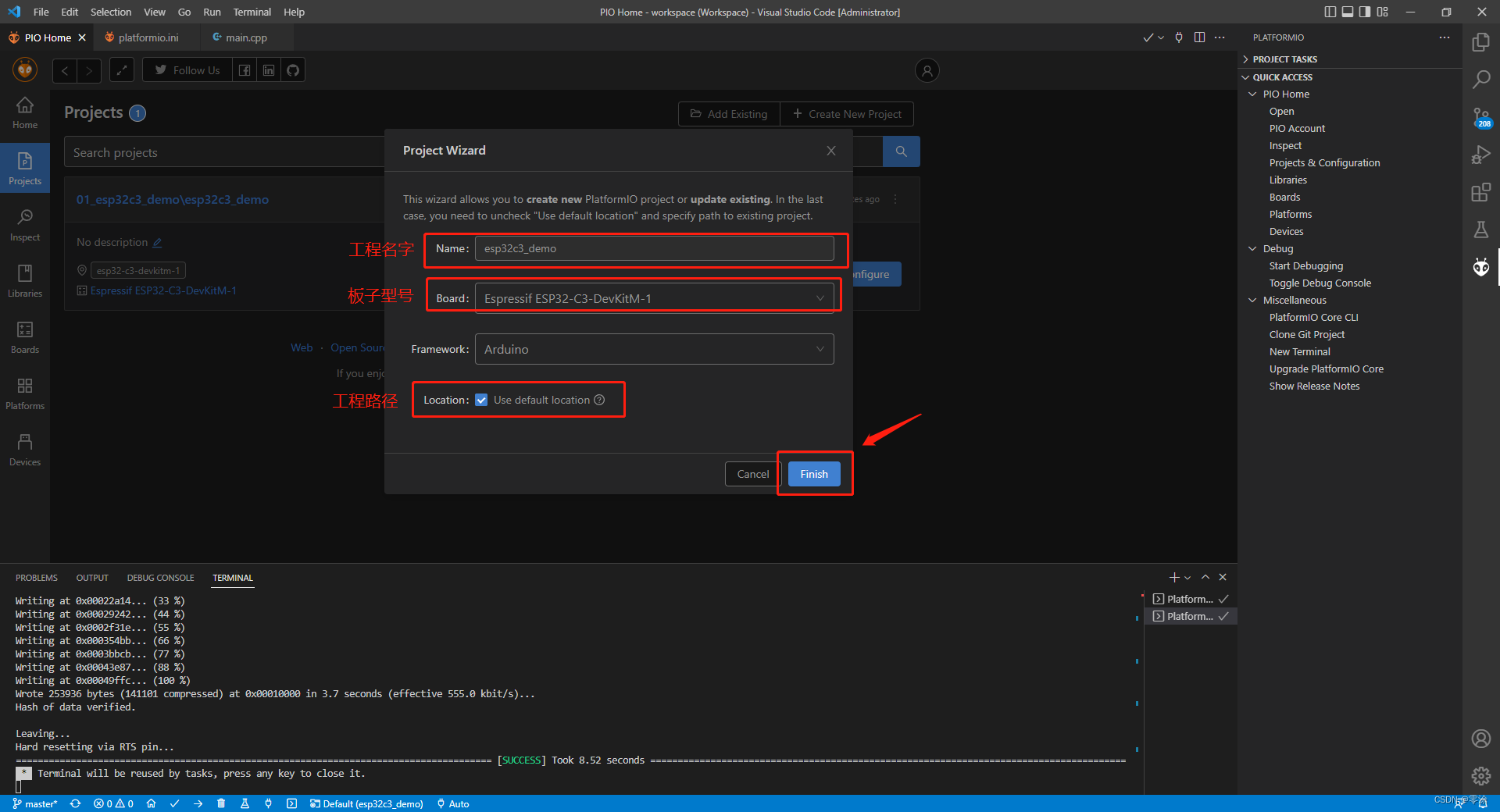1500x812 pixels.
Task: Click the Espressif ESP32-C3-DevKitM-1 board link
Action: (163, 290)
